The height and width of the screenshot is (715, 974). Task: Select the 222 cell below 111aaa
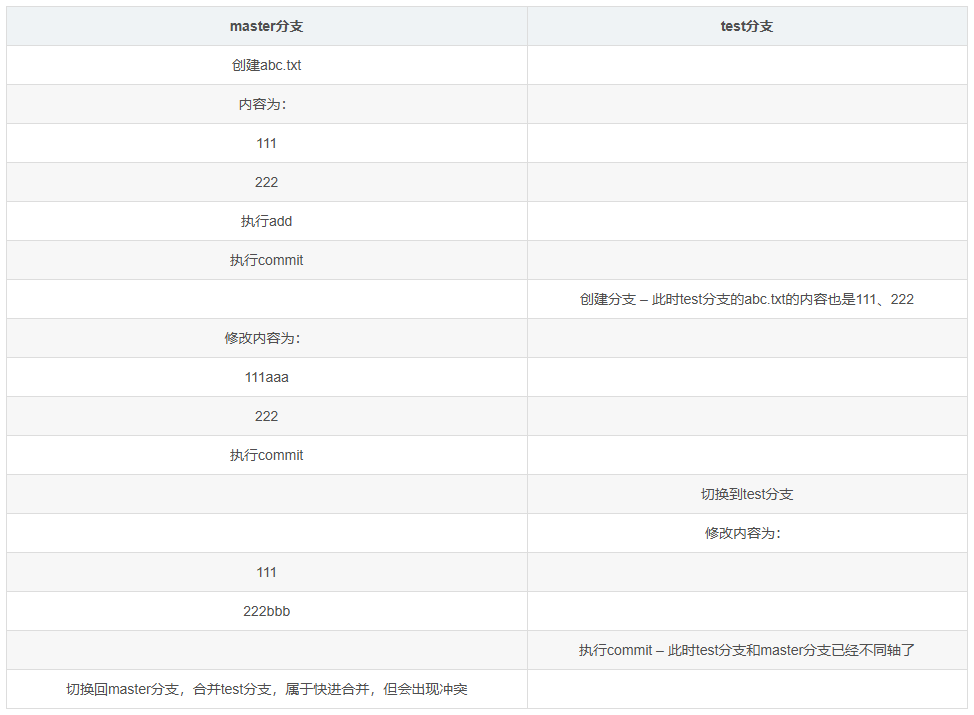tap(266, 416)
